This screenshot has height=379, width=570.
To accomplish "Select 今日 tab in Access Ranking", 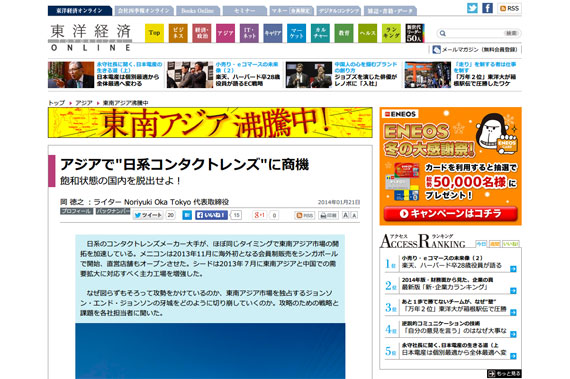I will tap(481, 243).
